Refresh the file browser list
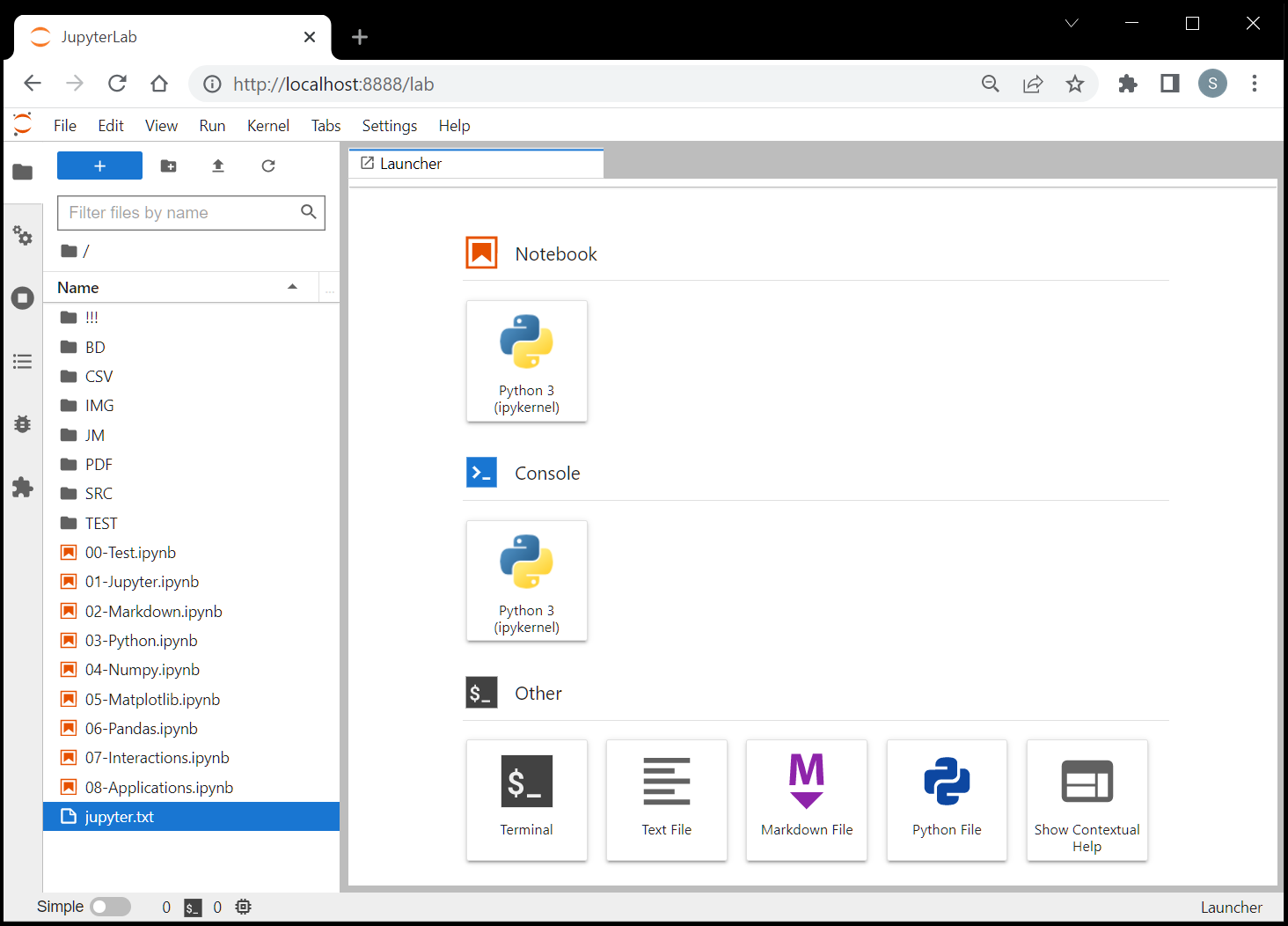Viewport: 1288px width, 926px height. (x=268, y=166)
